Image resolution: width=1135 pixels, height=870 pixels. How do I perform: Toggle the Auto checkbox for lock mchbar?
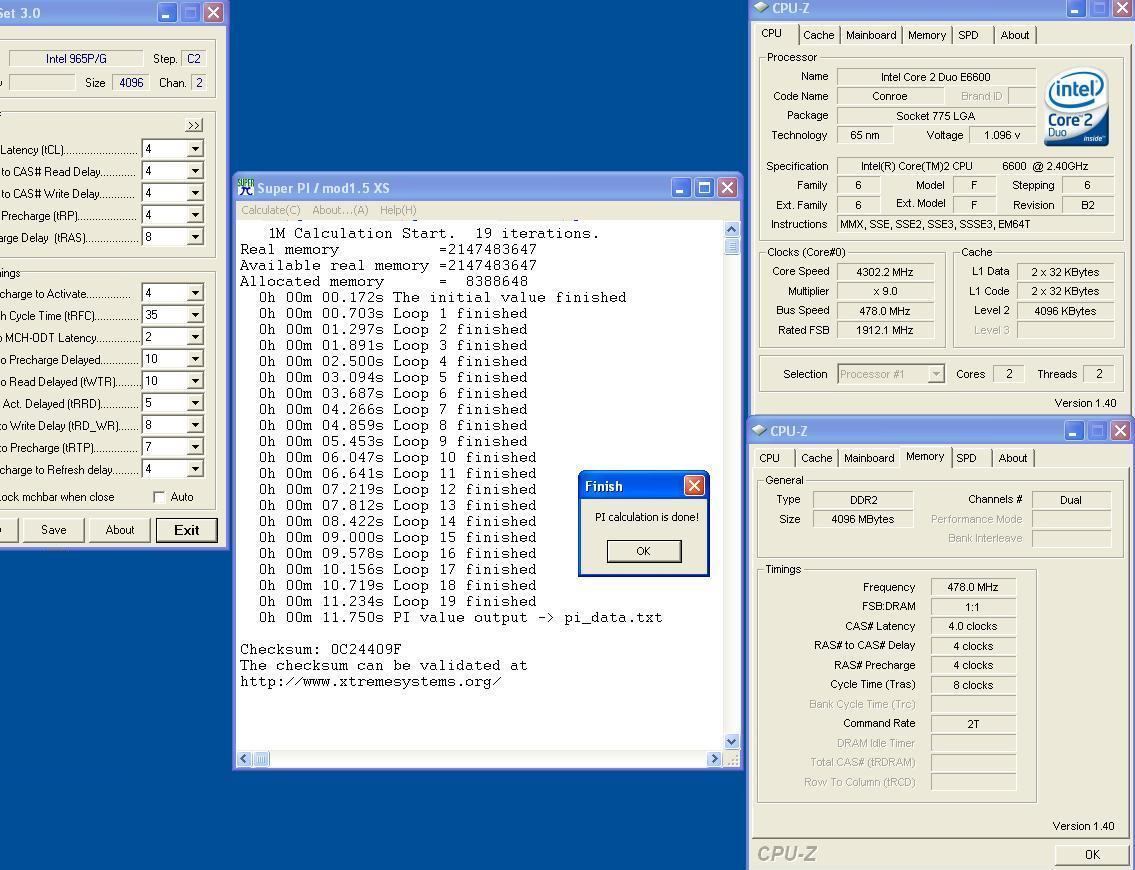click(x=159, y=497)
